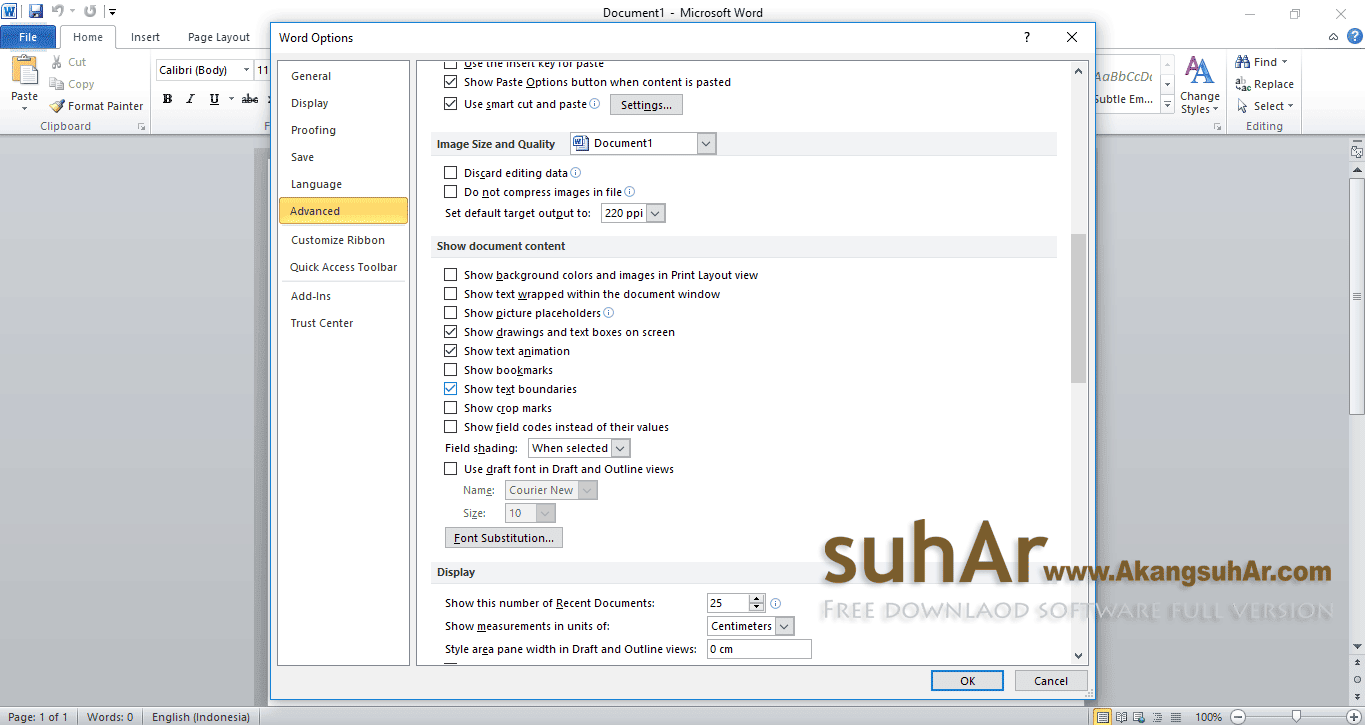Activate the Format Painter brush
Screen dimensions: 1365x725
click(x=57, y=106)
